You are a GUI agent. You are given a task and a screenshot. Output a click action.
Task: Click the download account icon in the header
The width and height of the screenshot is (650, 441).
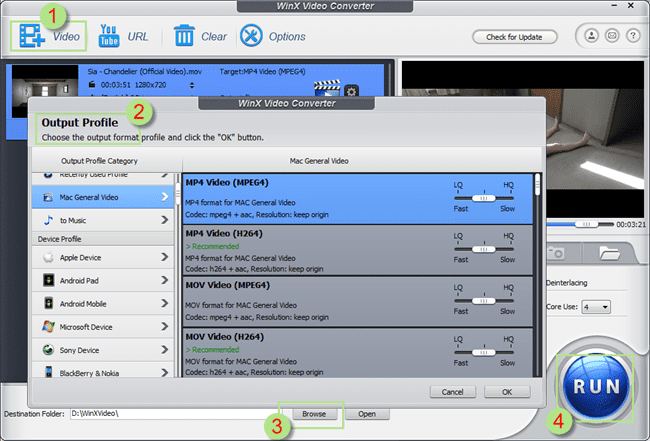(x=592, y=36)
